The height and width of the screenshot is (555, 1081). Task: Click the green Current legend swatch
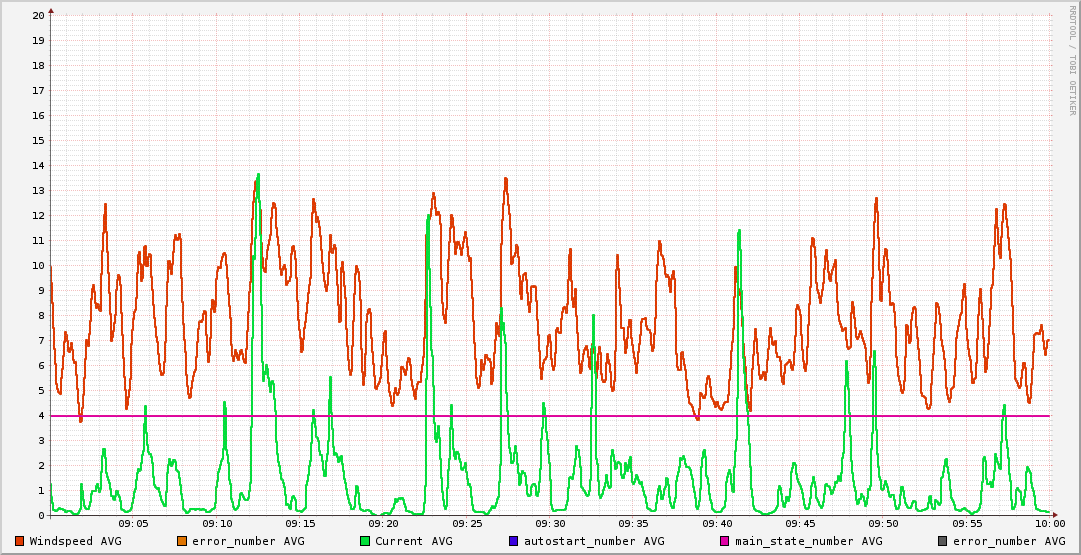pyautogui.click(x=365, y=541)
